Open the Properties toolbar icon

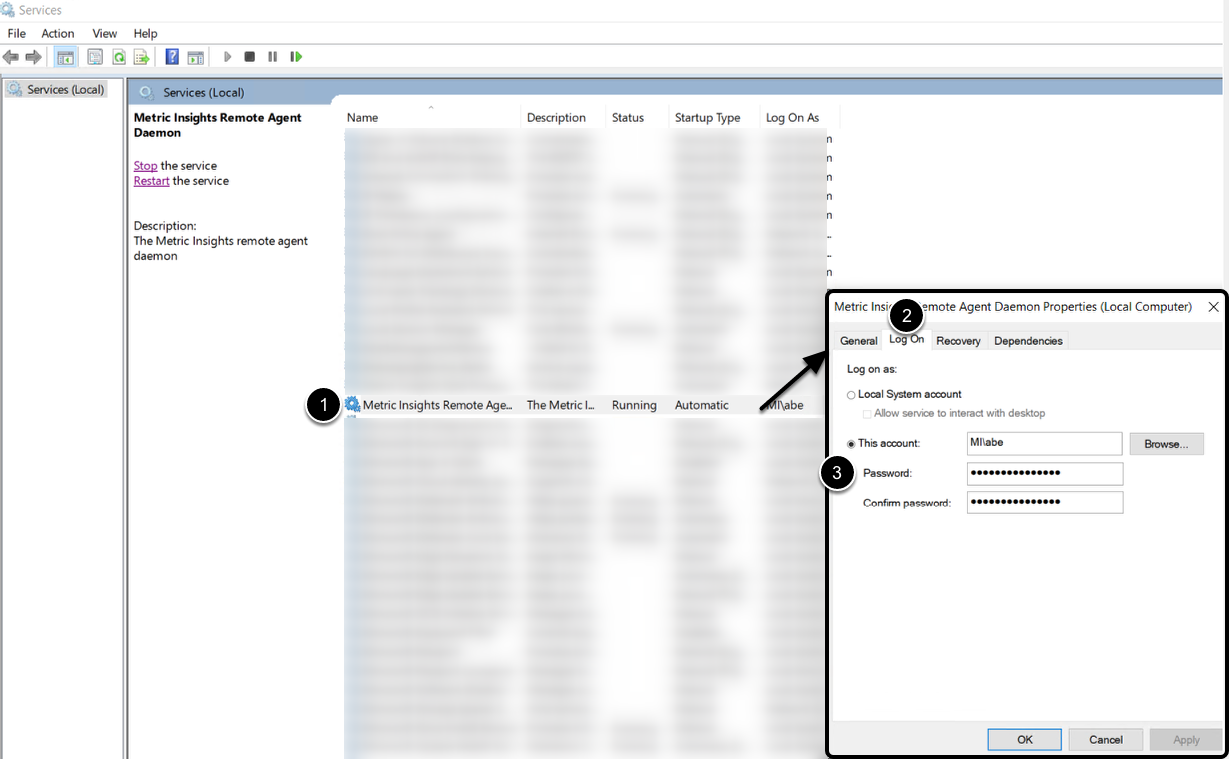click(95, 57)
